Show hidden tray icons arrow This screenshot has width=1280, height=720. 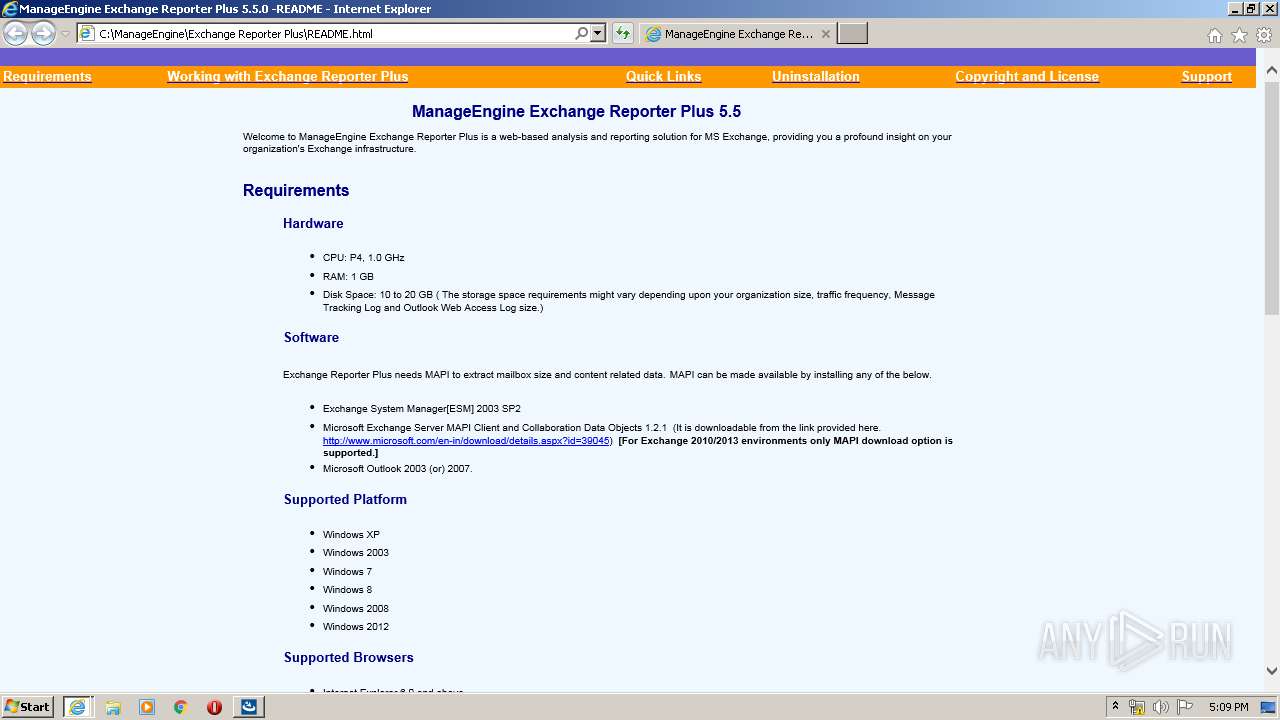pyautogui.click(x=1116, y=707)
